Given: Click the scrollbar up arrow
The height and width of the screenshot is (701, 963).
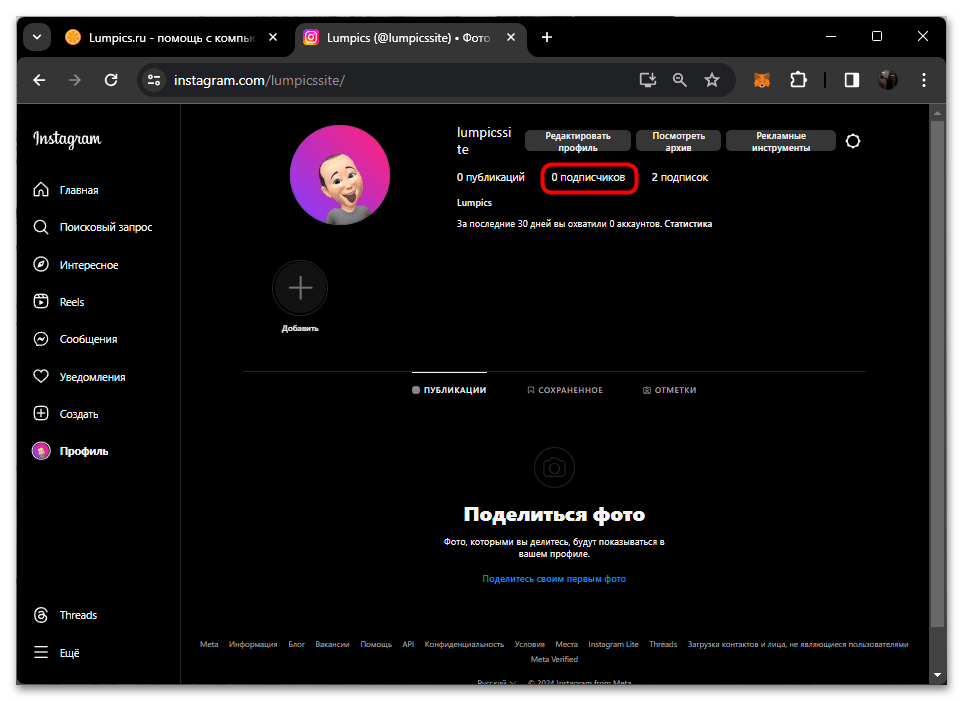Looking at the screenshot, I should (x=937, y=113).
